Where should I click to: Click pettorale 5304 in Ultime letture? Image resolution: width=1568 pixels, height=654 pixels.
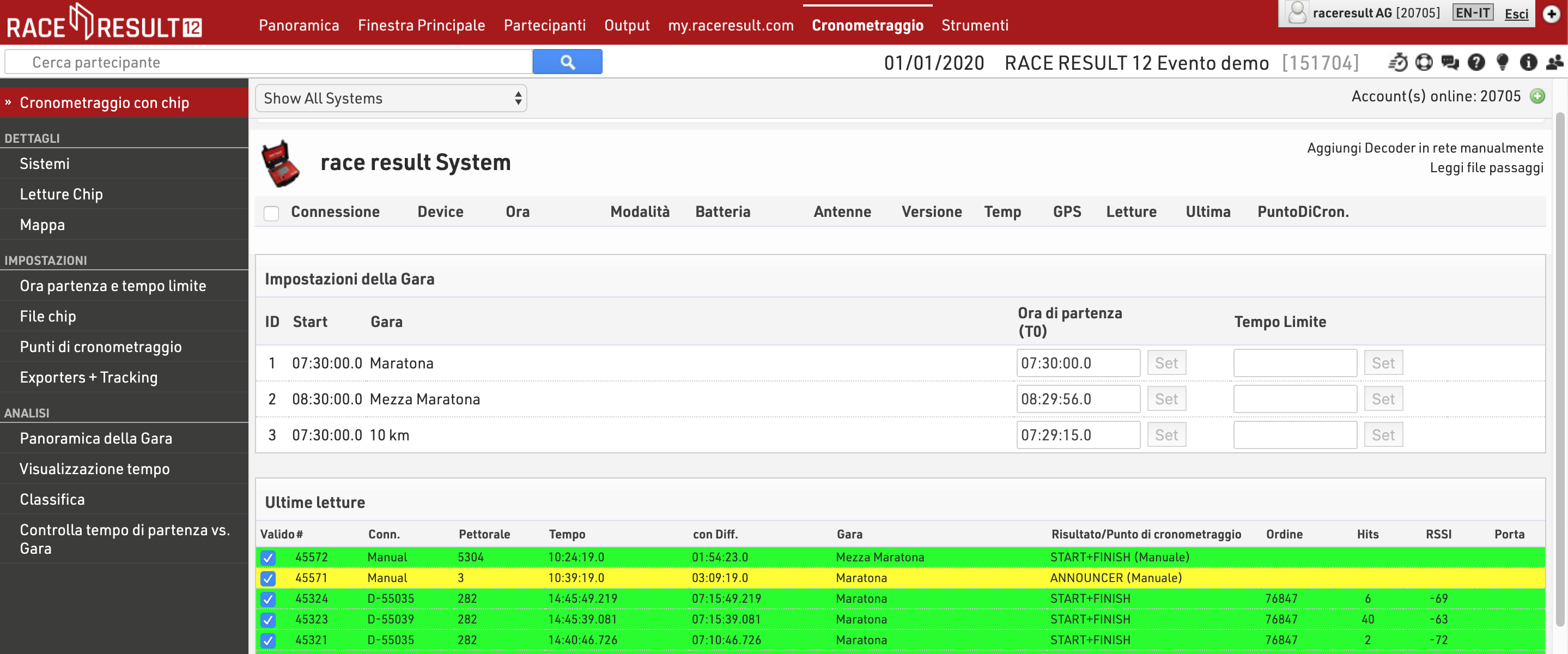pyautogui.click(x=471, y=557)
